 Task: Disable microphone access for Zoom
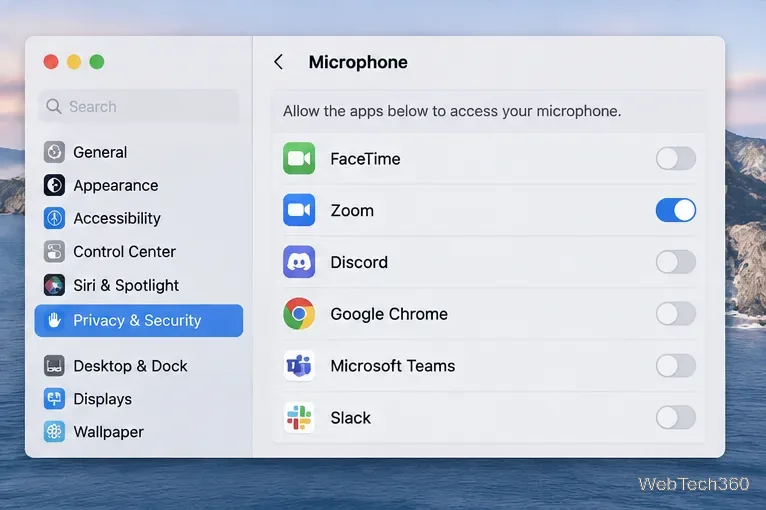pyautogui.click(x=676, y=210)
